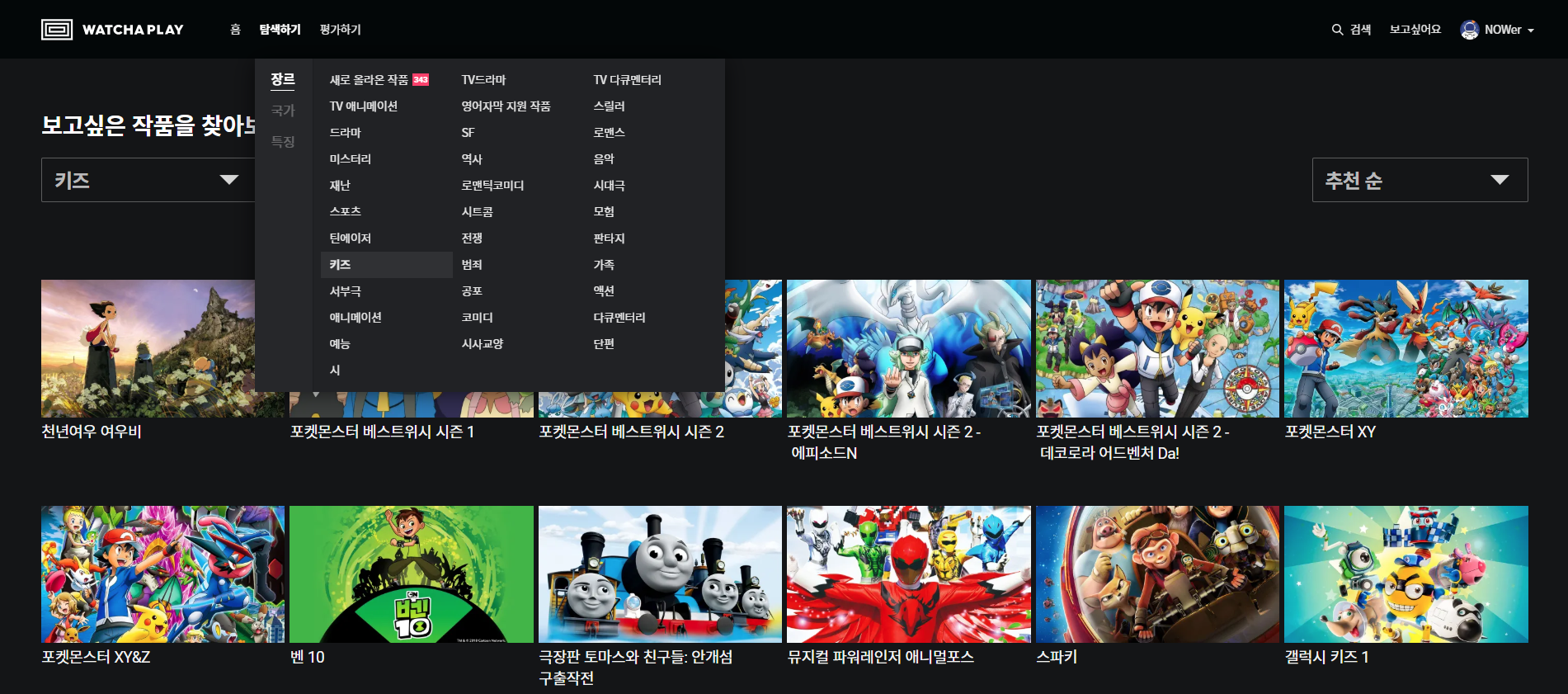Select 스릴러 genre

pyautogui.click(x=609, y=106)
